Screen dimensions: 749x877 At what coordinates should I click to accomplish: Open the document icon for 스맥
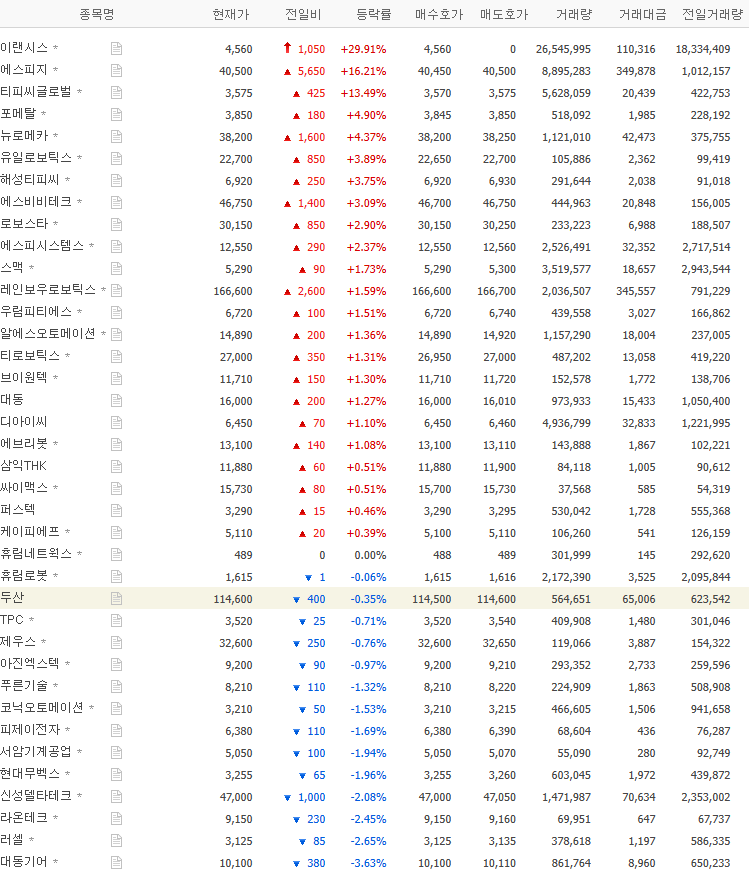tap(116, 268)
